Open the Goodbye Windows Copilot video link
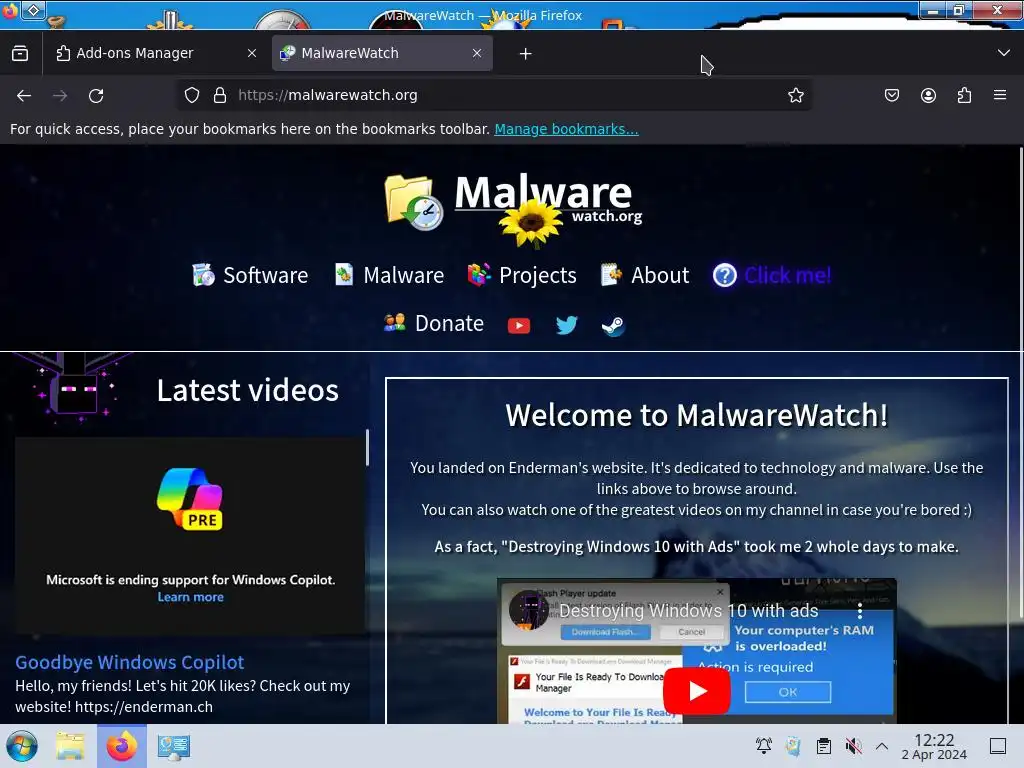 (x=129, y=662)
